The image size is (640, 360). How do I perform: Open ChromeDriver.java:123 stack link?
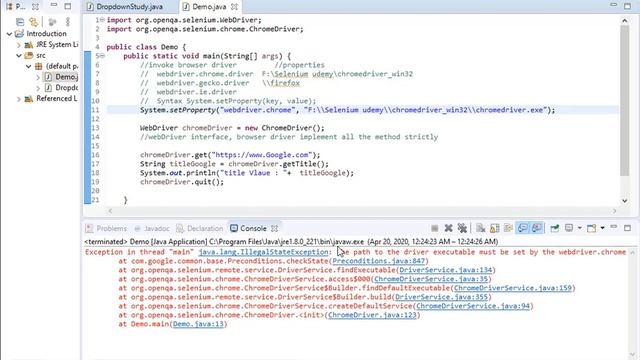[x=372, y=315]
